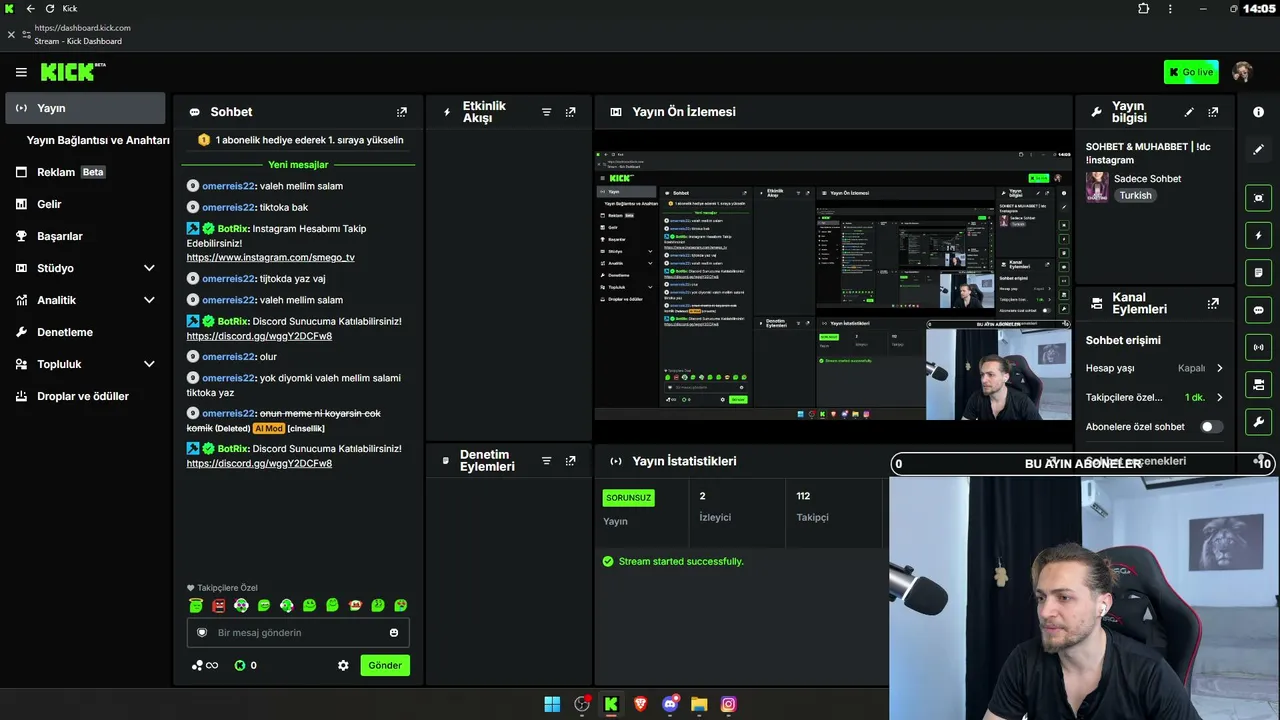
Task: Open filter options for Etkinlik Akışı
Action: (546, 112)
